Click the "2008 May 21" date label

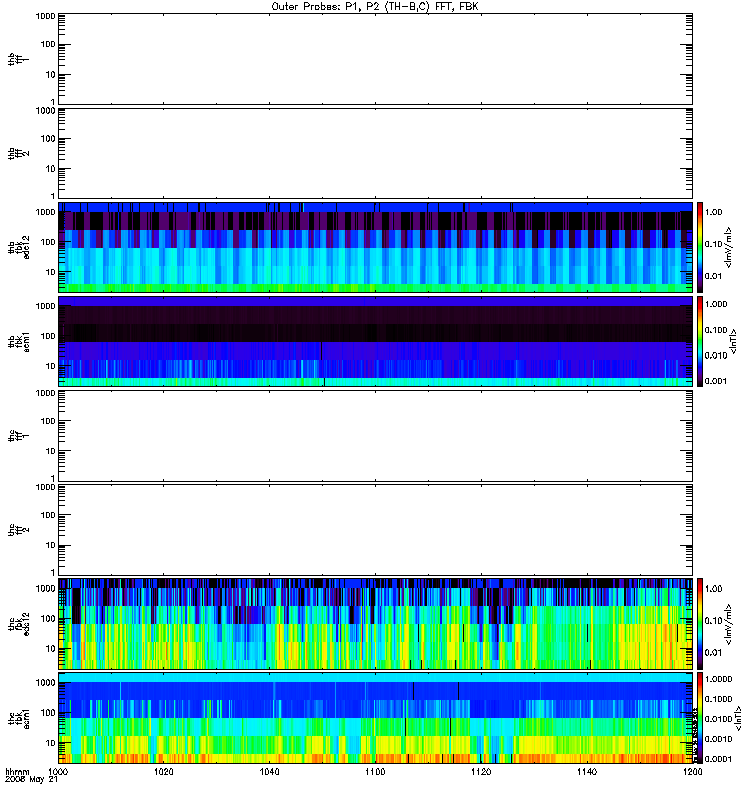point(27,781)
